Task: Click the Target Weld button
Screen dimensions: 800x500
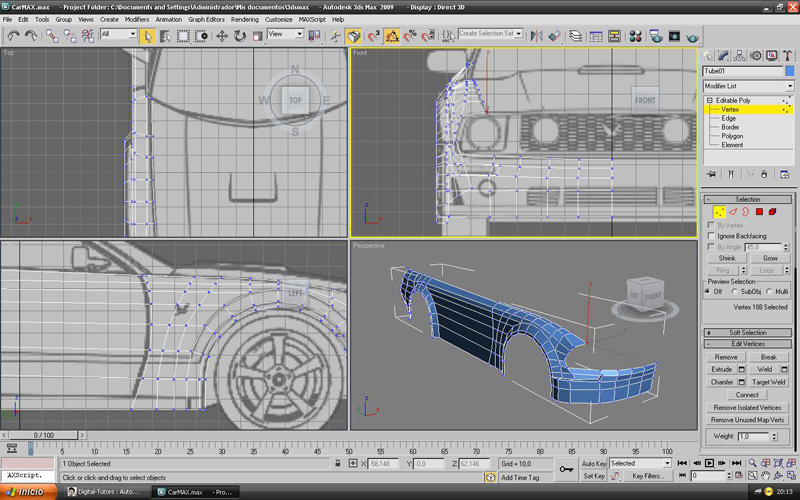Action: click(x=768, y=382)
